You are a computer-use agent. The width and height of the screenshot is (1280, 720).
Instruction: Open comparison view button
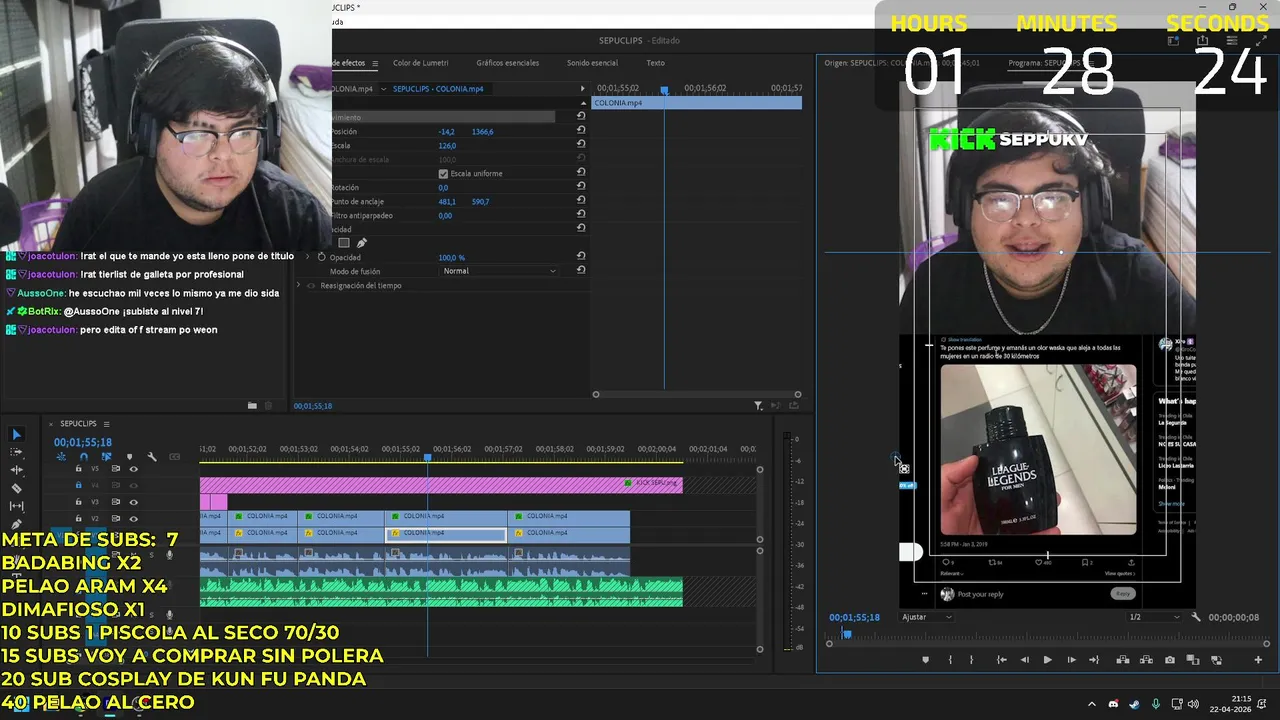point(1193,660)
